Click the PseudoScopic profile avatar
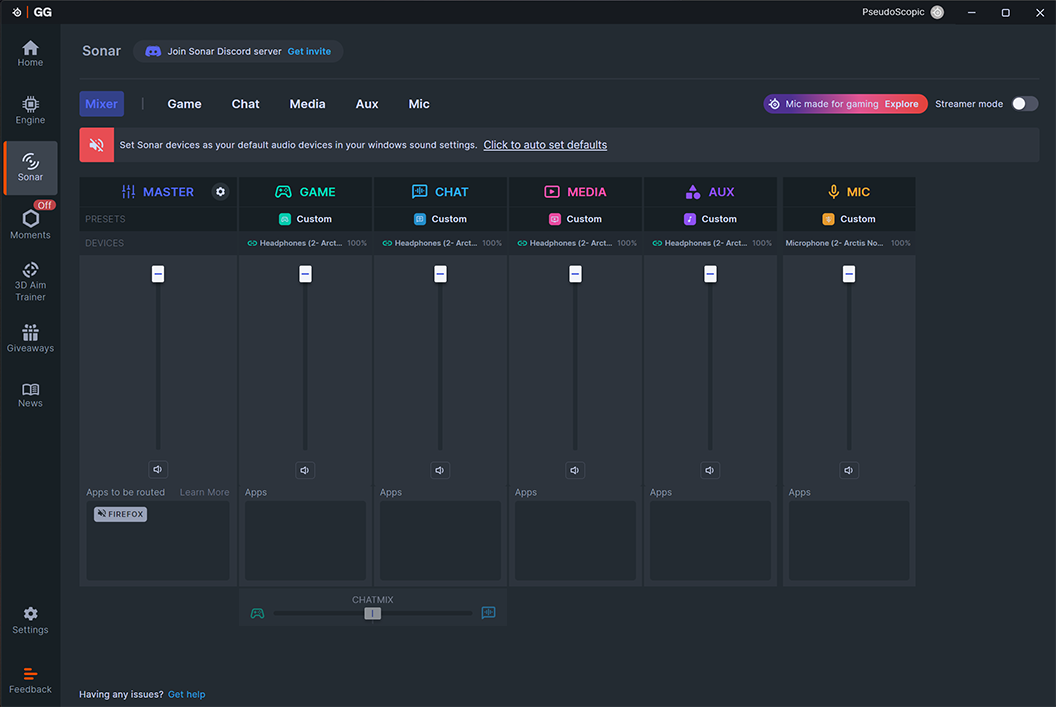Viewport: 1056px width, 707px height. click(x=937, y=12)
